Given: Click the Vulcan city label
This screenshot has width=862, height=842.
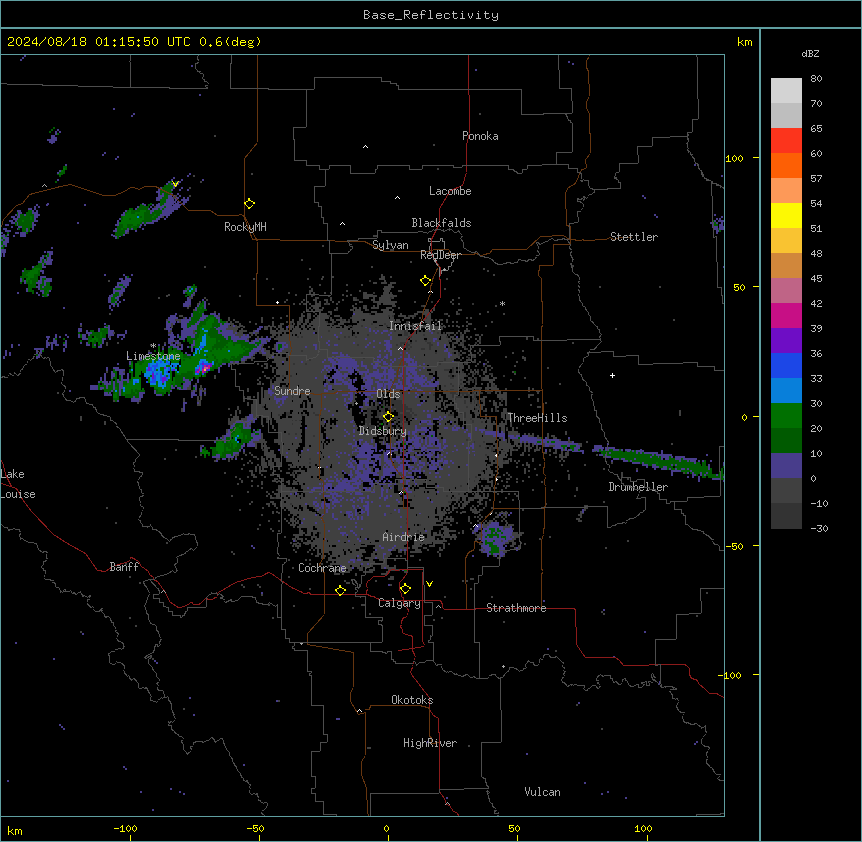Looking at the screenshot, I should pyautogui.click(x=543, y=792).
